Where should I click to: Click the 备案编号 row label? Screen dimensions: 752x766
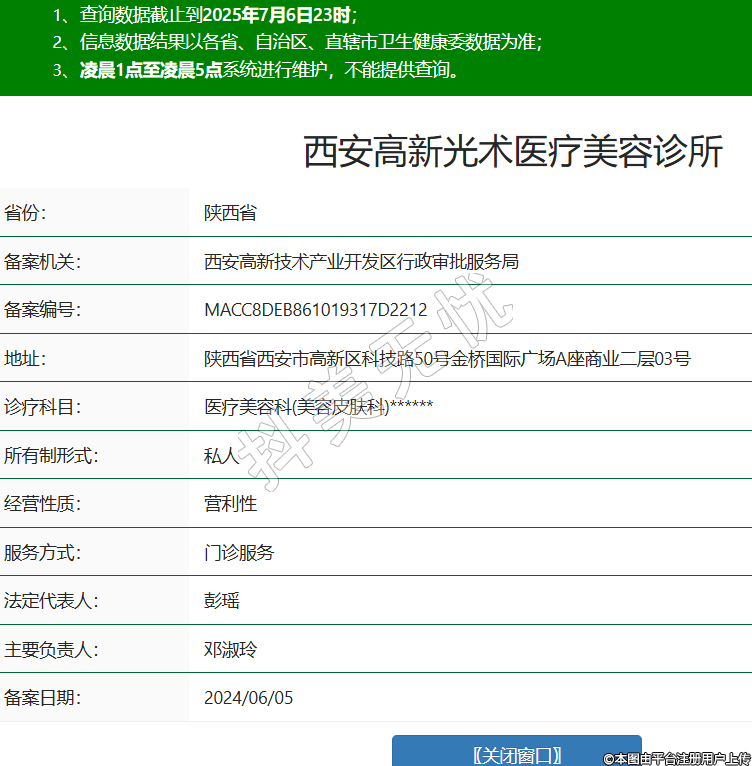[x=42, y=310]
